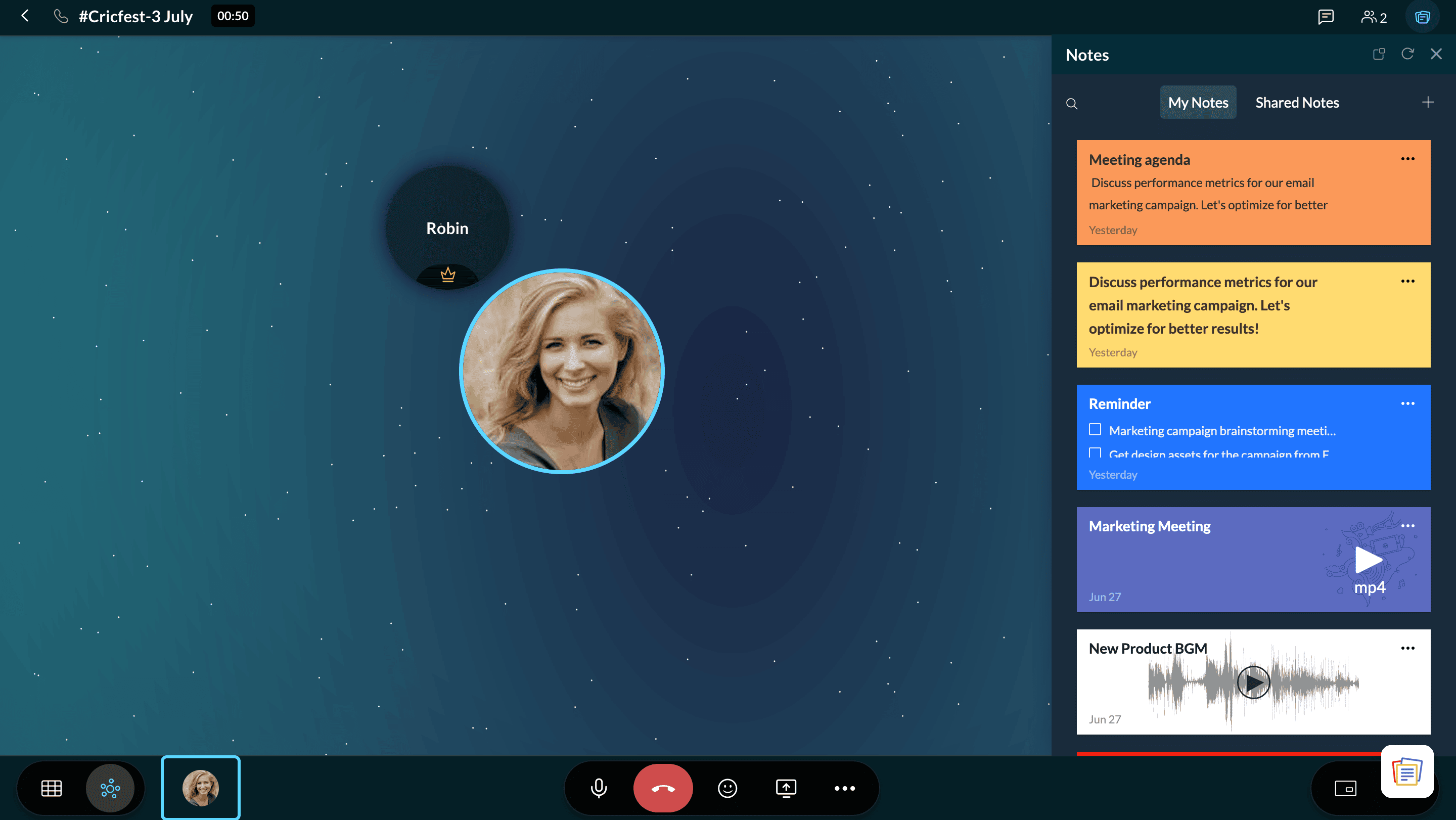Screen dimensions: 1456x820
Task: Open the participants list showing 2
Action: 1374,17
